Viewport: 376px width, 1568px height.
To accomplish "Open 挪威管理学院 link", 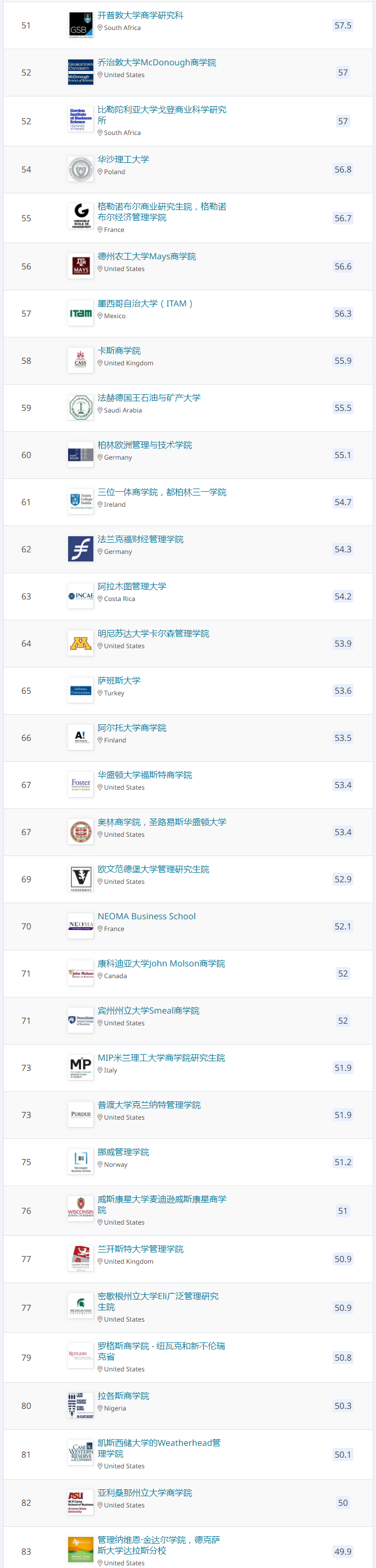I will [123, 1153].
